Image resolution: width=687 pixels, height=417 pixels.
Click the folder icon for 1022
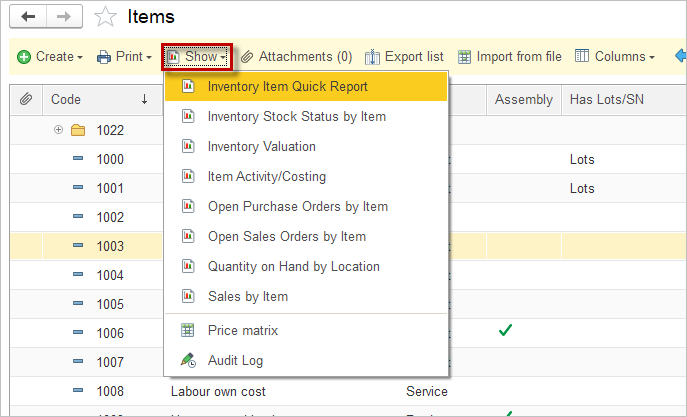78,130
